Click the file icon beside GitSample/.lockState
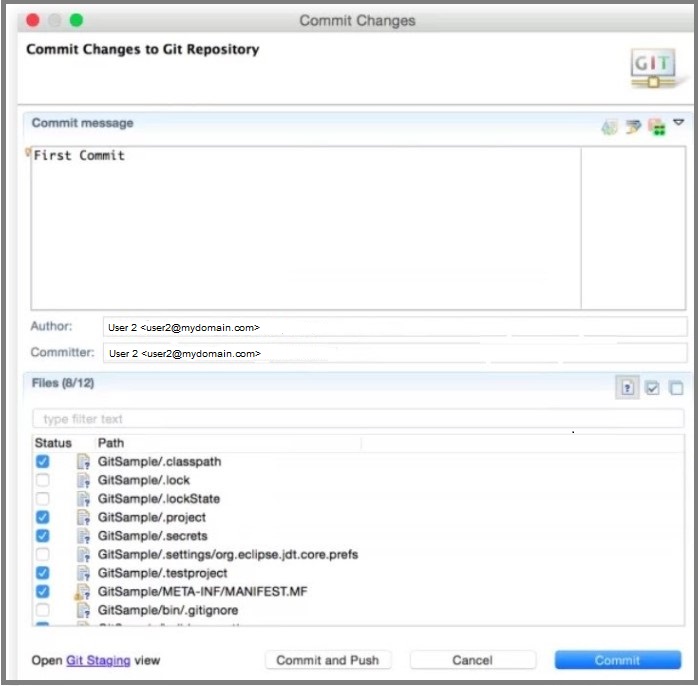 [83, 499]
